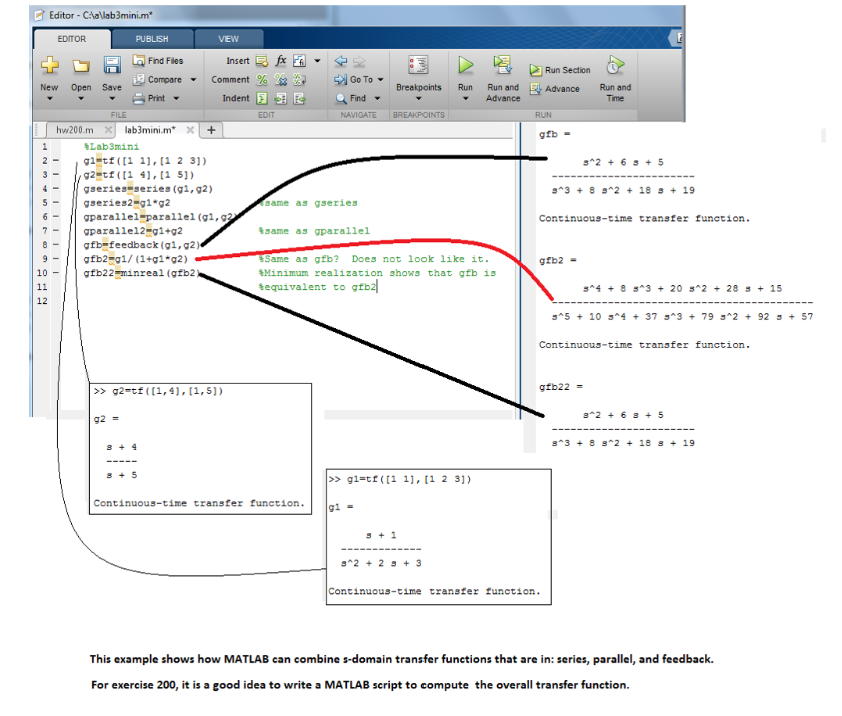Set a breakpoint using the Breakpoints icon
This screenshot has width=842, height=716.
[x=419, y=65]
